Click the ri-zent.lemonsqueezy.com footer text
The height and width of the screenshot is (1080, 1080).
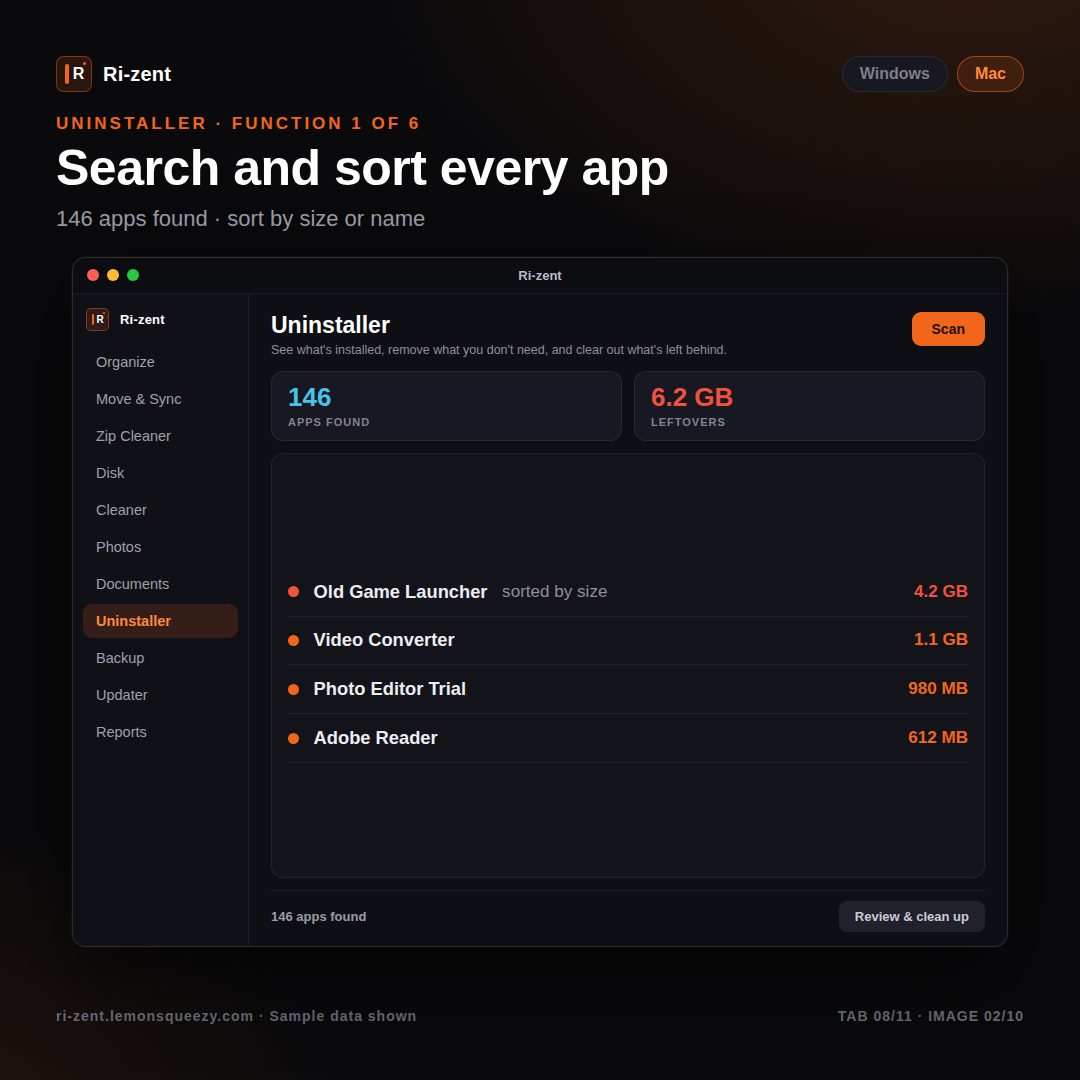[155, 1017]
